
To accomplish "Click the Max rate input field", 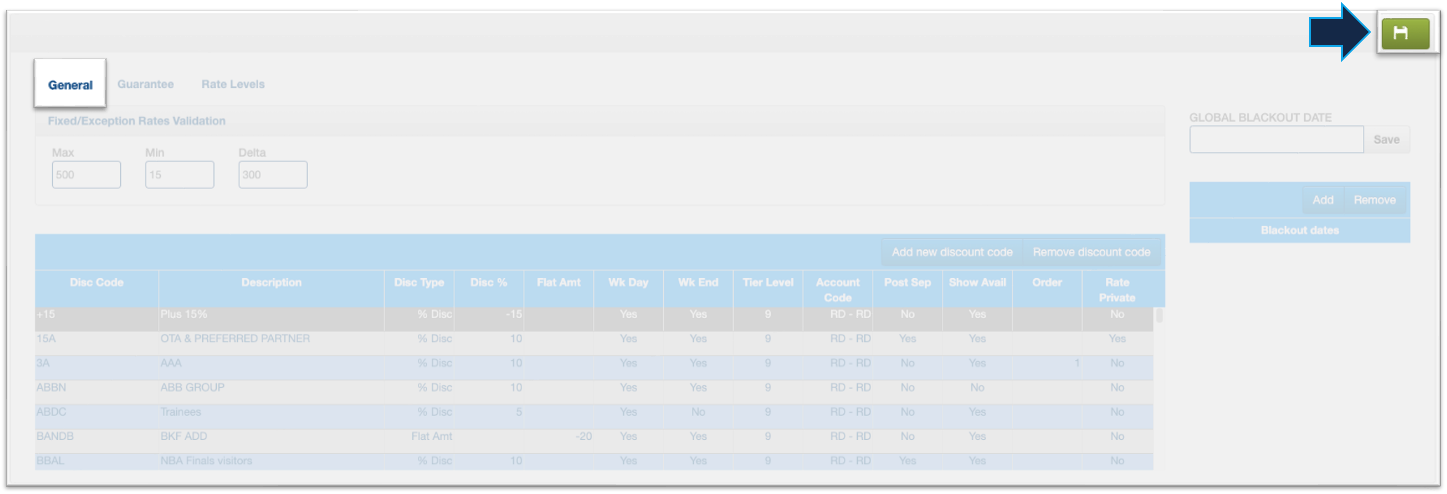I will pyautogui.click(x=86, y=175).
